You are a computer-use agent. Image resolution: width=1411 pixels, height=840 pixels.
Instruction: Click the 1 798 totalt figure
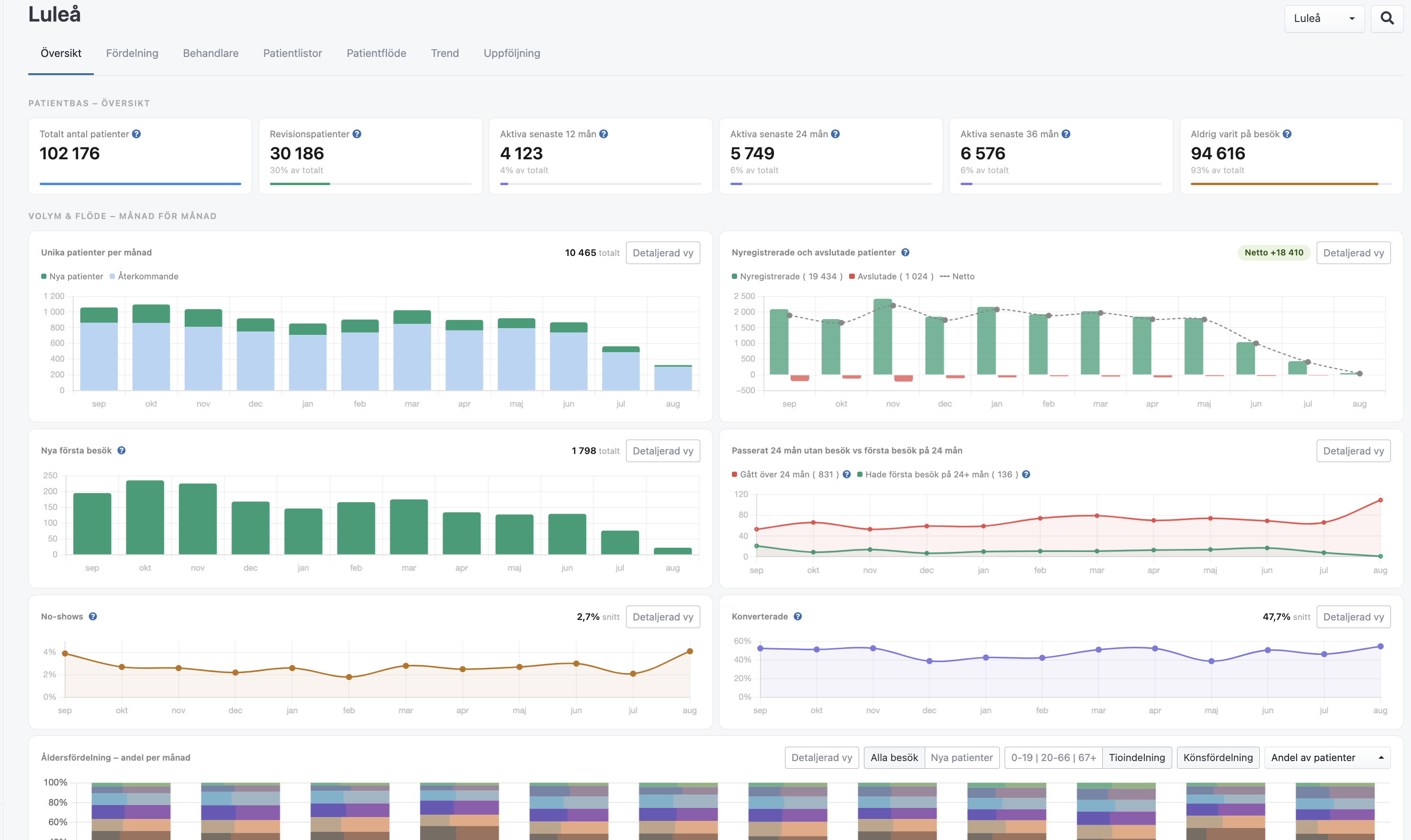596,451
